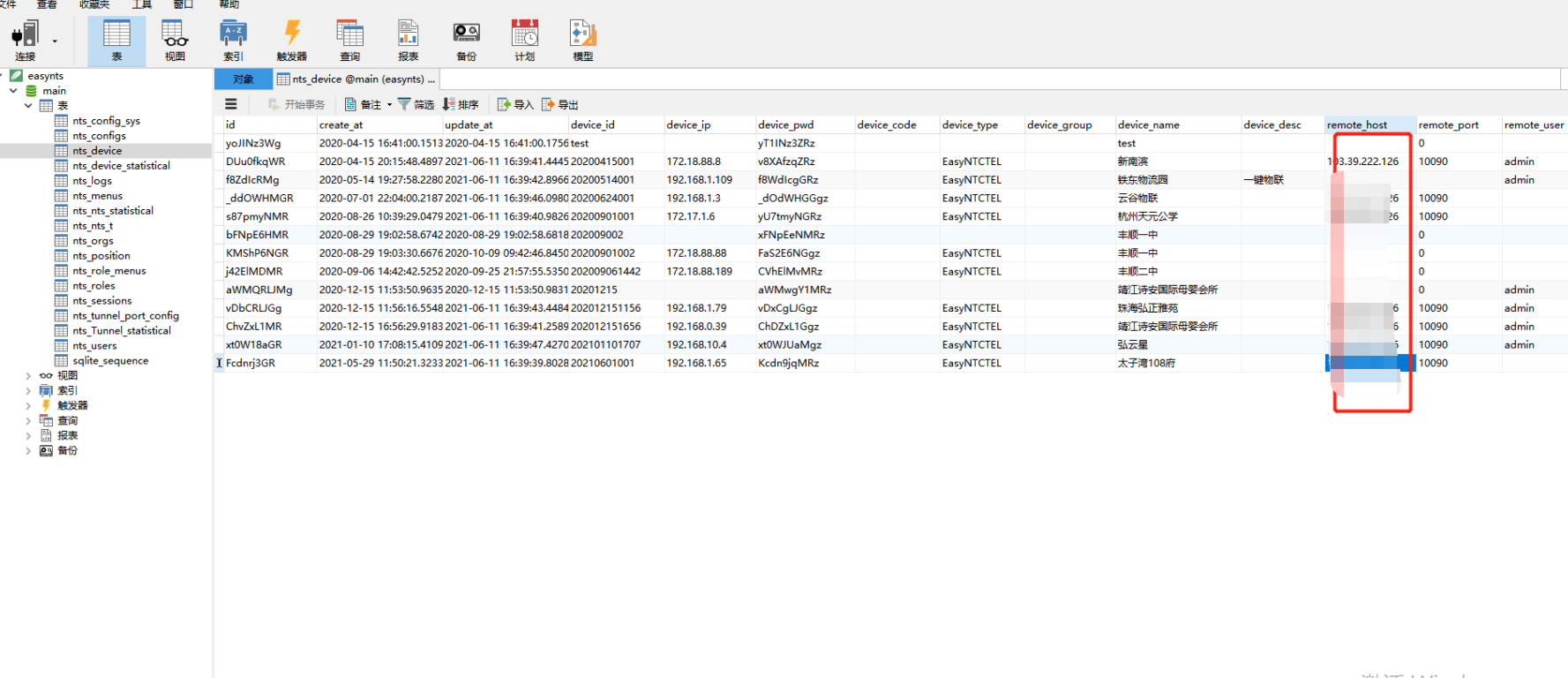The image size is (1568, 678).
Task: Open the Tools (工具) menu
Action: point(142,4)
